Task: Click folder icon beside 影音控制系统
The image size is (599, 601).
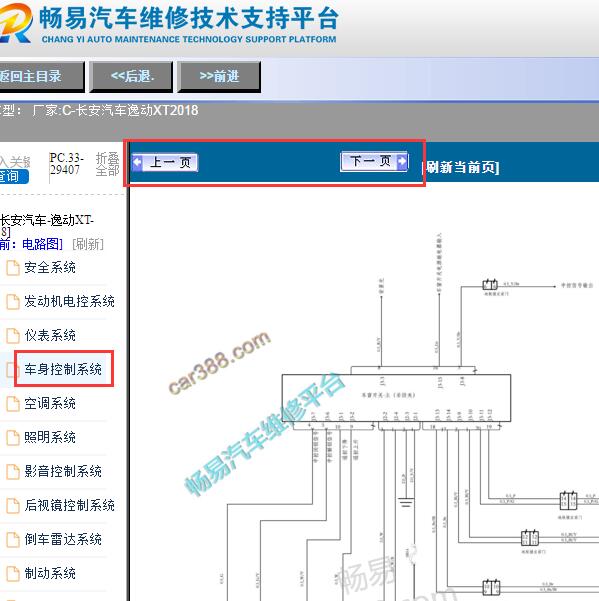Action: click(13, 472)
